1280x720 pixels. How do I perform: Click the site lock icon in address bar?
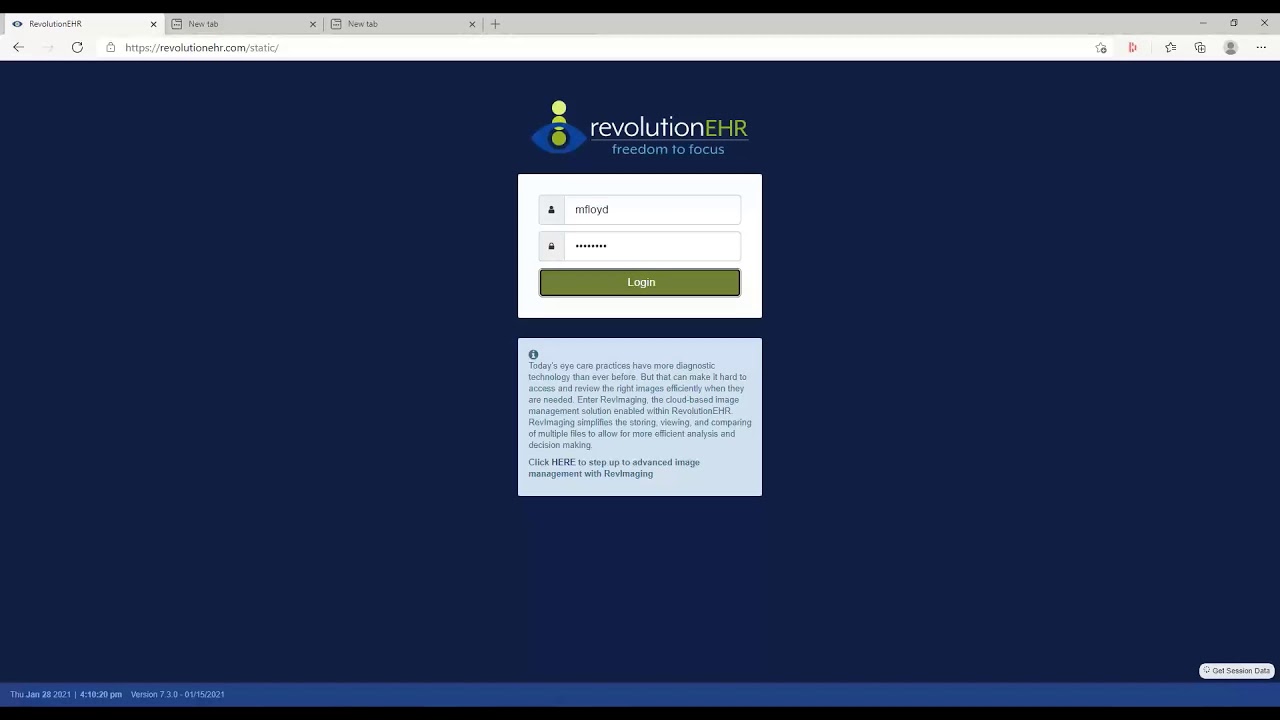(x=110, y=47)
